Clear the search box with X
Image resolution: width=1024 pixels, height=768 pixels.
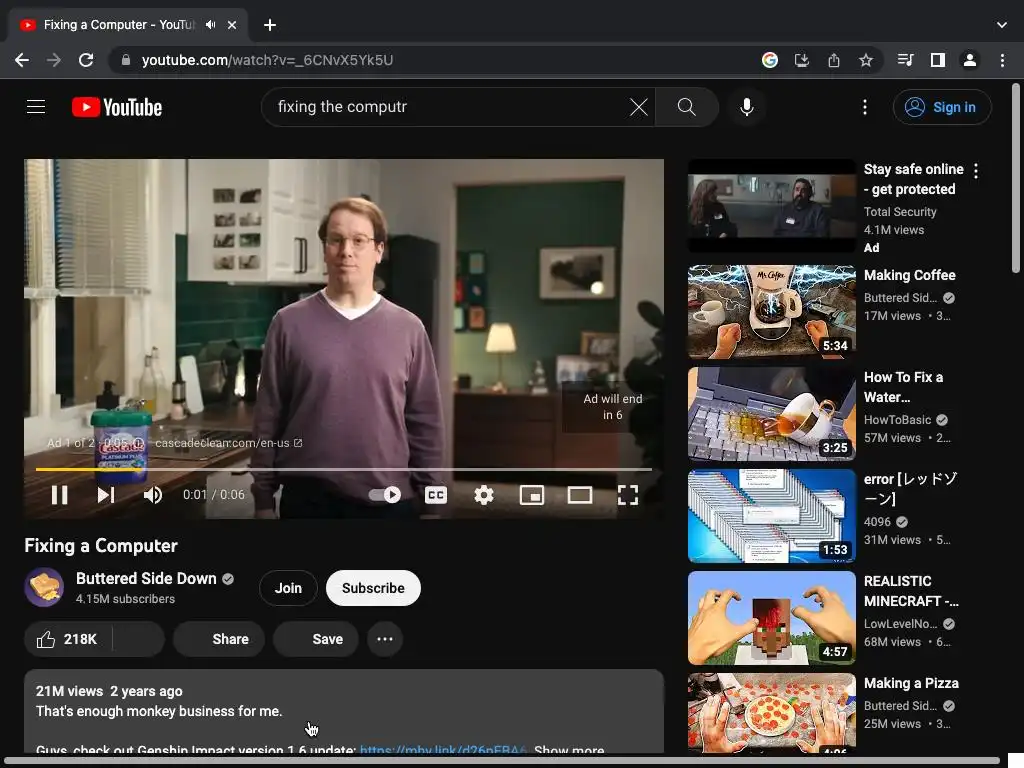click(x=639, y=106)
